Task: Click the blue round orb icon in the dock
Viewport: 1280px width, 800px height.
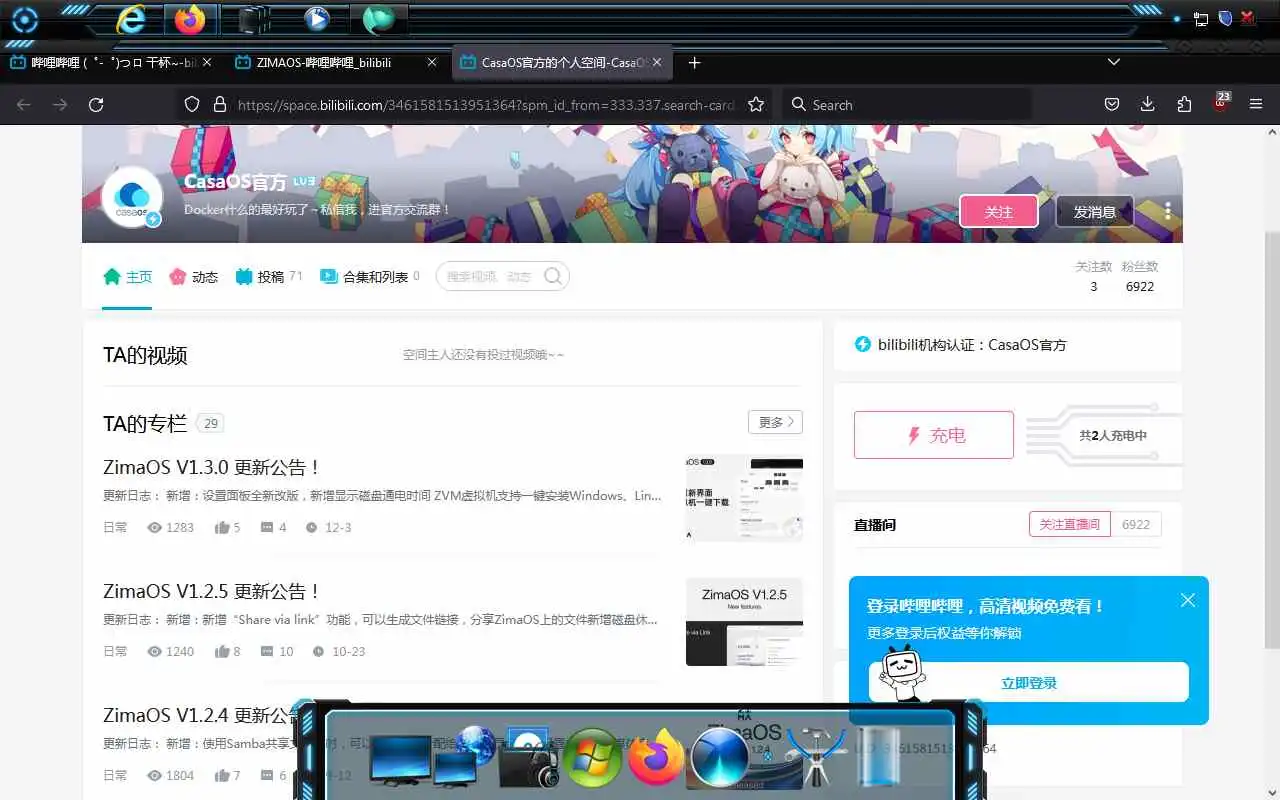Action: pyautogui.click(x=720, y=757)
